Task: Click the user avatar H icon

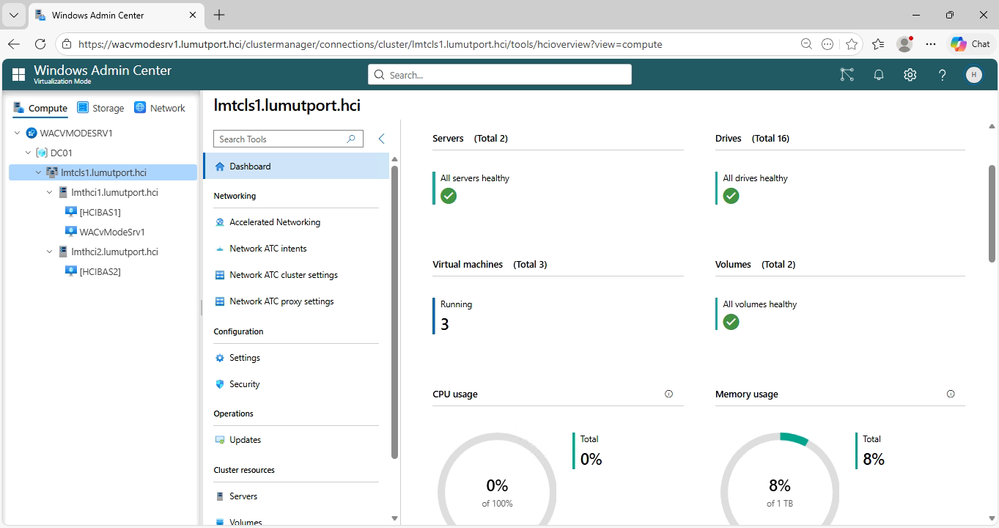Action: [x=974, y=75]
